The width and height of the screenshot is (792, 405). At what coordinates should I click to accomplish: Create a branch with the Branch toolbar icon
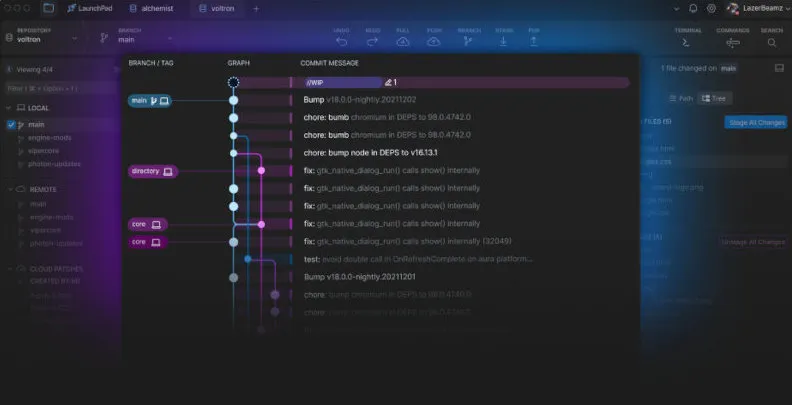(x=468, y=42)
